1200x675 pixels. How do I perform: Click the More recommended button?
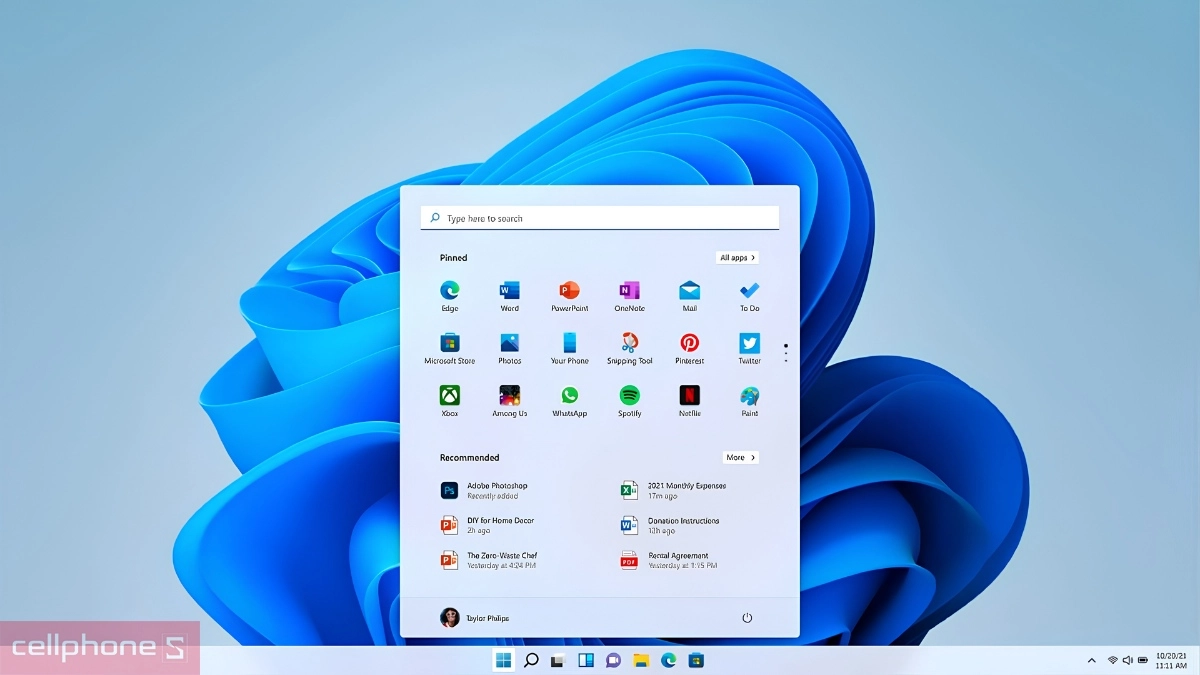click(741, 458)
